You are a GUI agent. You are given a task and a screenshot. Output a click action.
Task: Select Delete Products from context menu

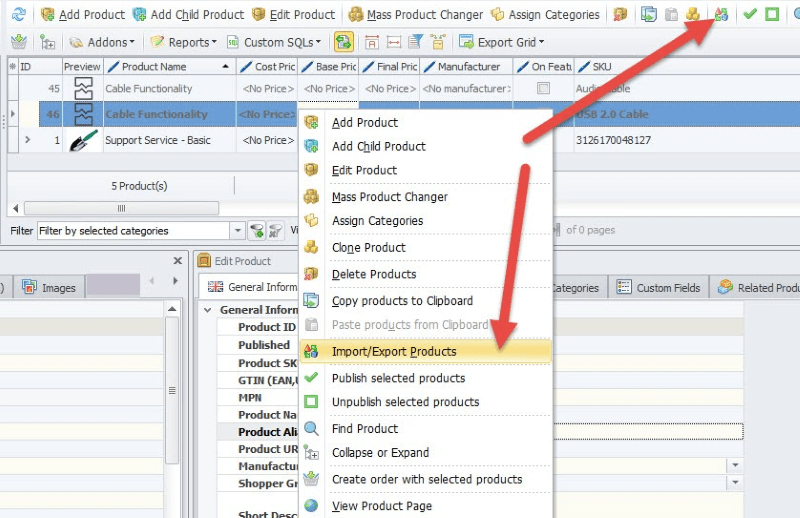(374, 274)
